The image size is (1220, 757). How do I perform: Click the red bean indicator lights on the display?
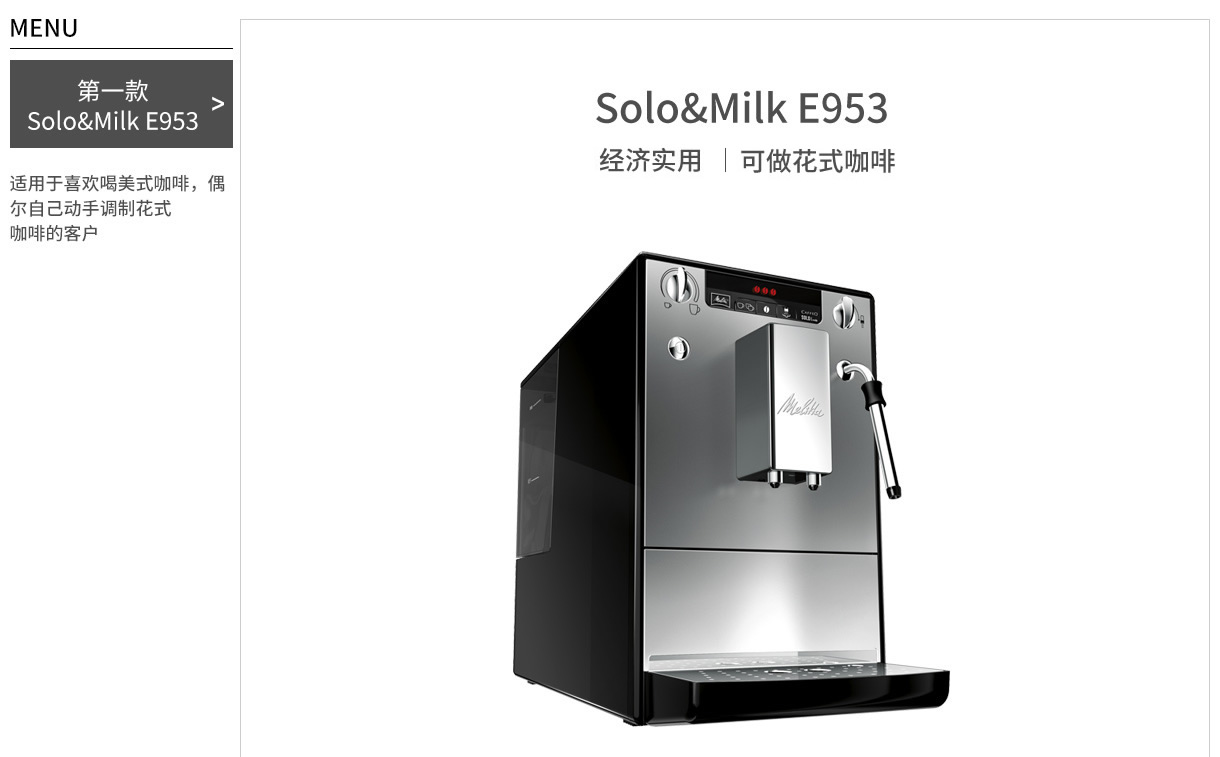[765, 291]
